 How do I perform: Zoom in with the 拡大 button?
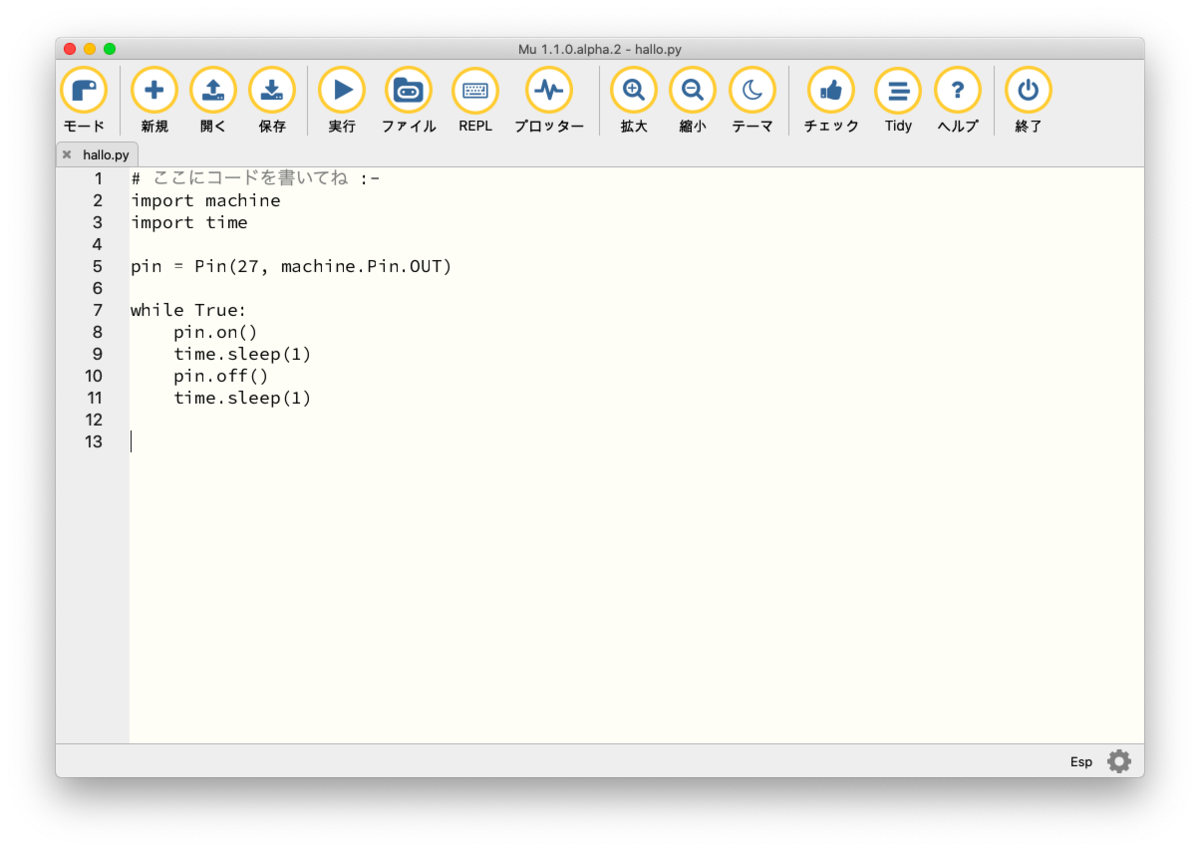point(634,101)
